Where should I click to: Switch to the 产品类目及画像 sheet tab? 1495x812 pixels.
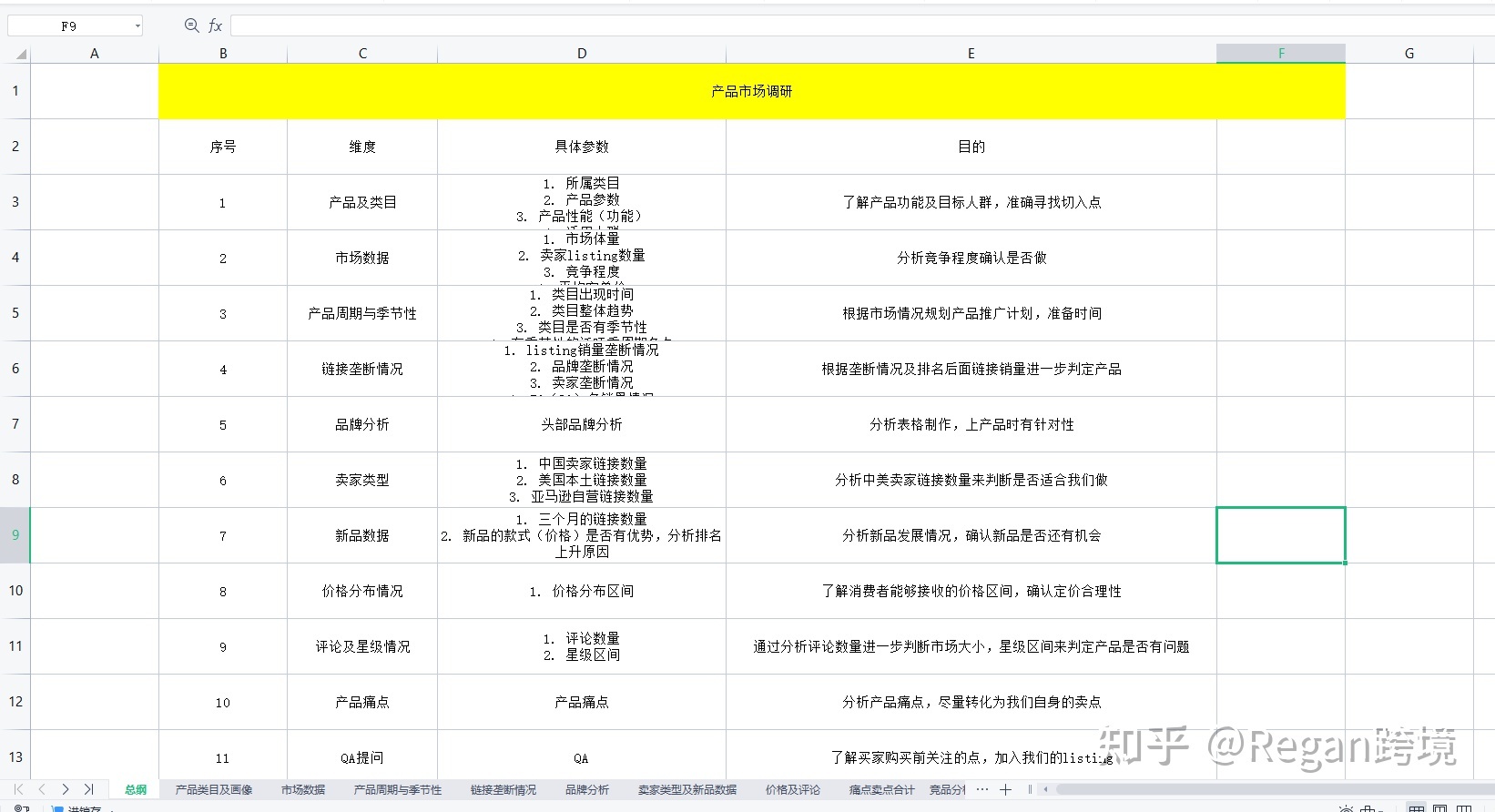pyautogui.click(x=214, y=790)
